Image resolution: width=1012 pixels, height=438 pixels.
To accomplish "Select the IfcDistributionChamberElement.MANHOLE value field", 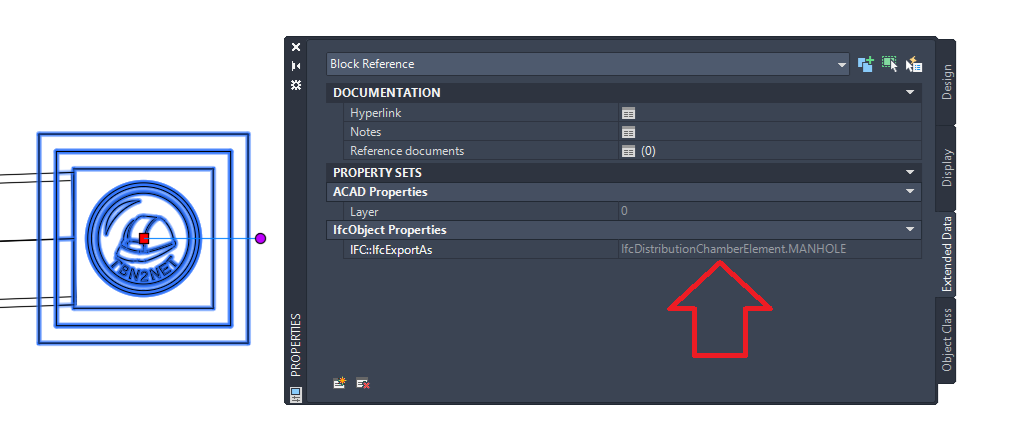I will pos(769,249).
